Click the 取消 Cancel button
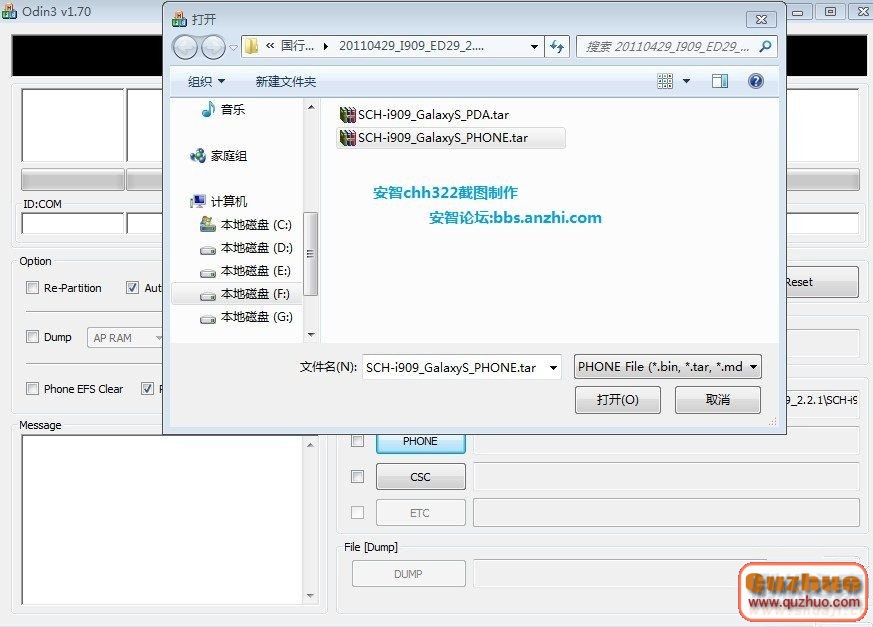873x627 pixels. [x=718, y=400]
